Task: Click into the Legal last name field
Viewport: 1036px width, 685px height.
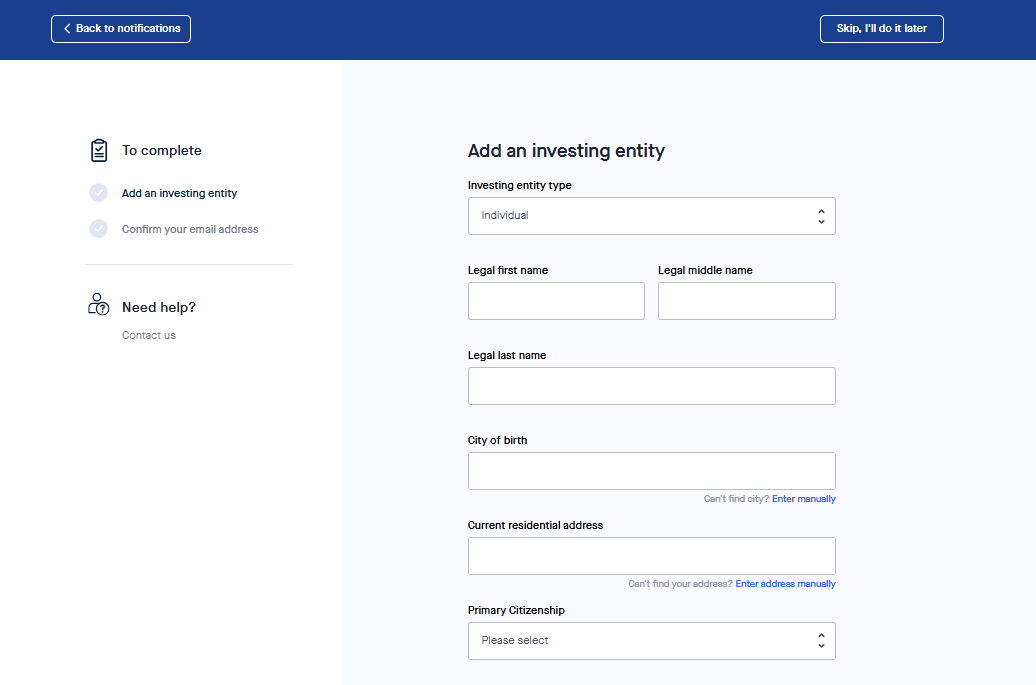Action: [x=651, y=386]
